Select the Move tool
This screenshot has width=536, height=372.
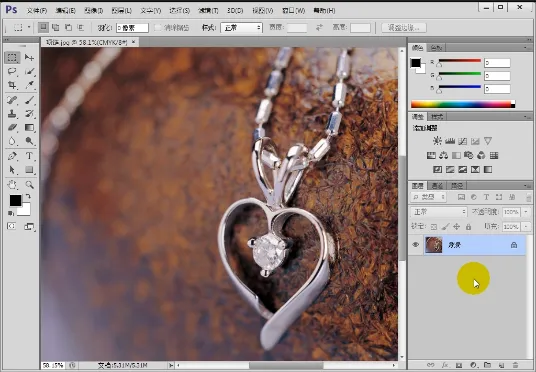click(x=29, y=57)
